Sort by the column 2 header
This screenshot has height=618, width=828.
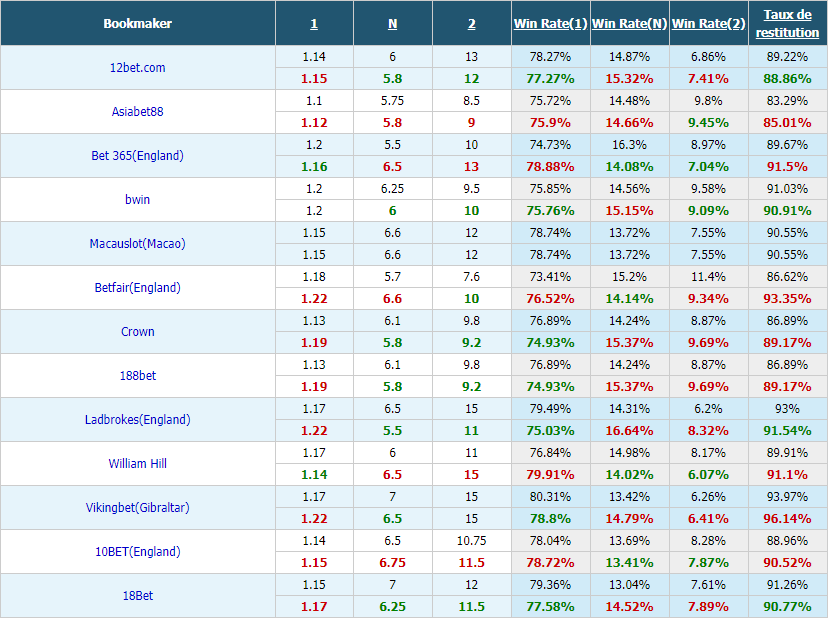[472, 24]
